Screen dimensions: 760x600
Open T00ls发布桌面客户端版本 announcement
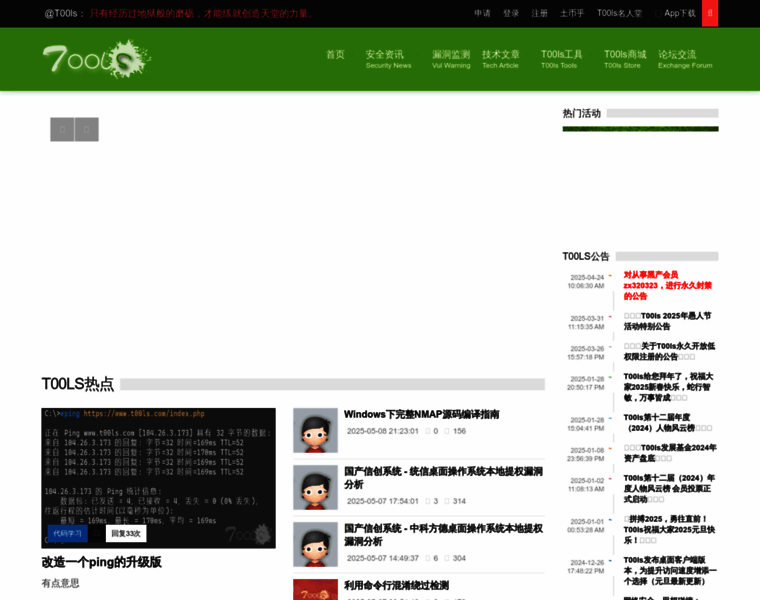670,570
